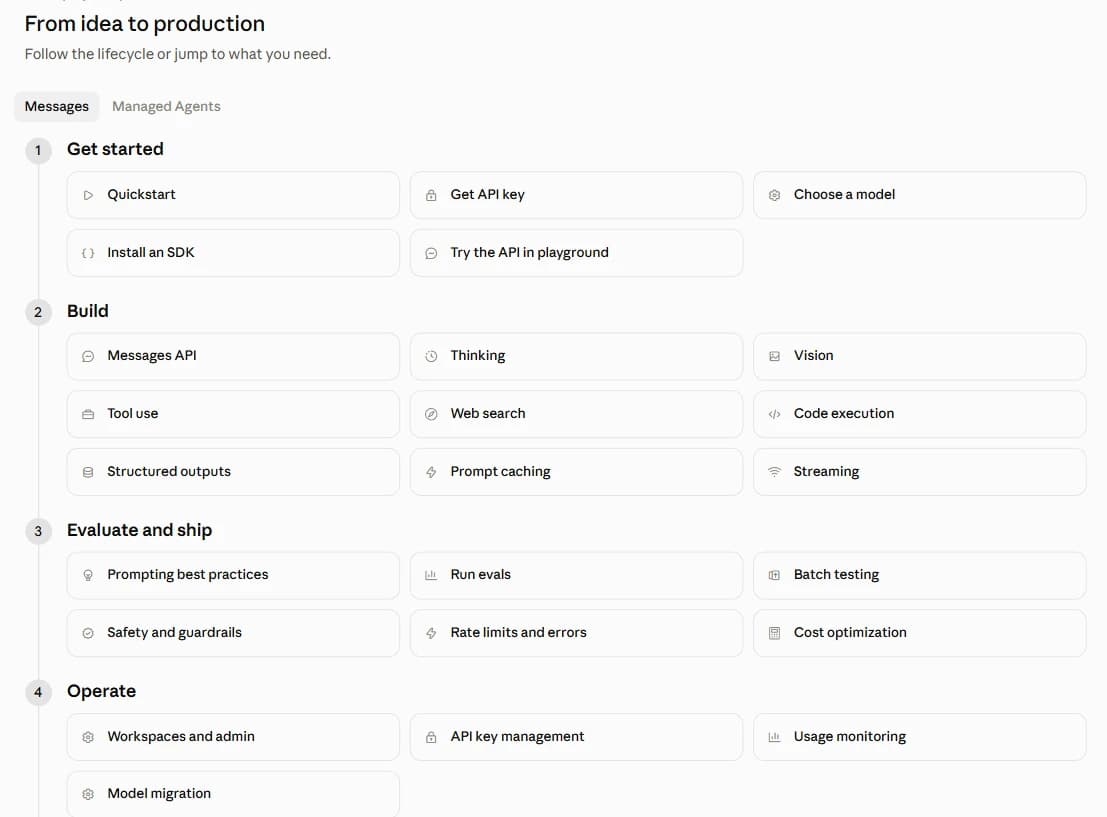Go to Install an SDK

(x=233, y=253)
